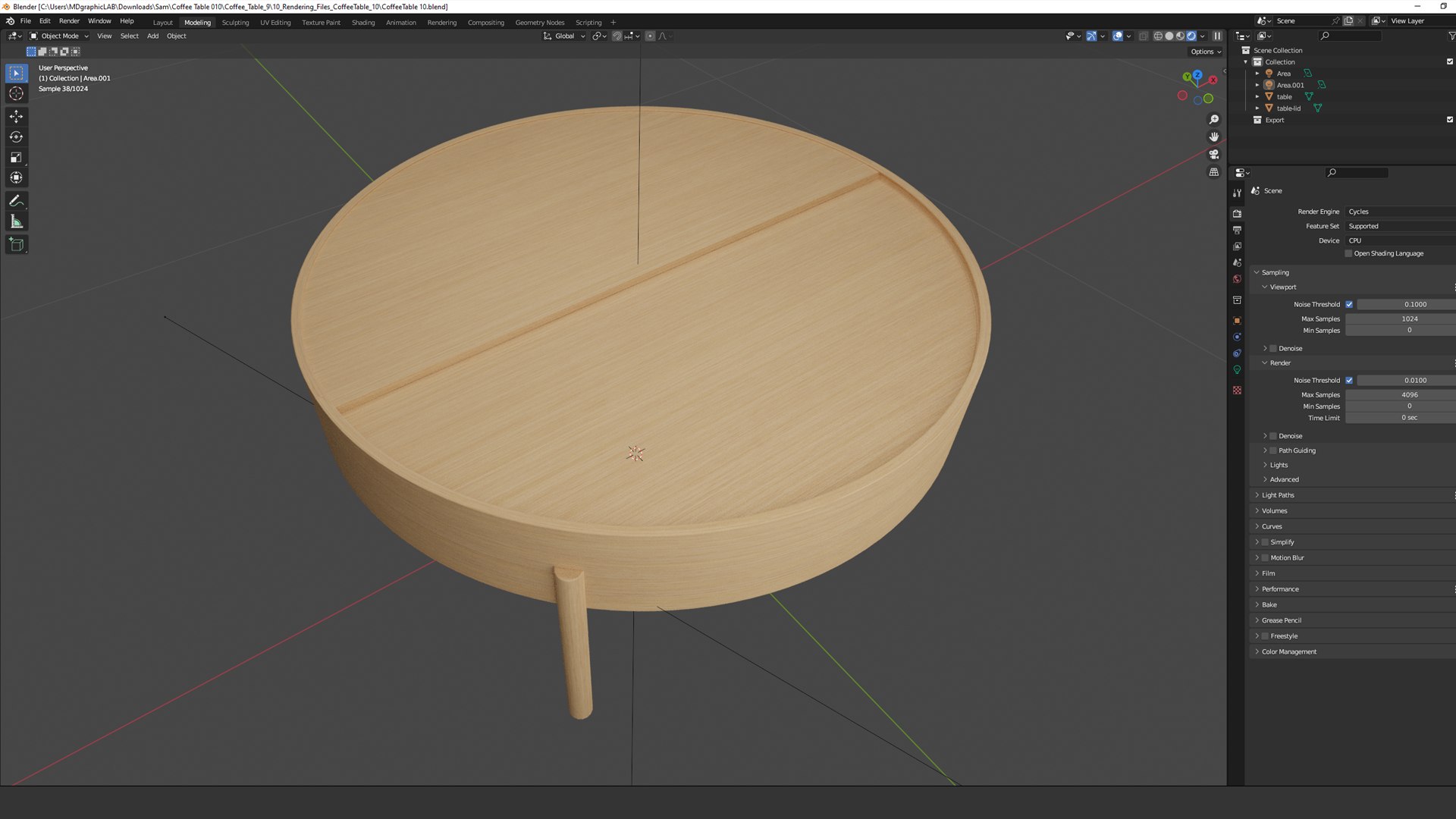
Task: Open the Output properties tab icon
Action: pyautogui.click(x=1237, y=230)
